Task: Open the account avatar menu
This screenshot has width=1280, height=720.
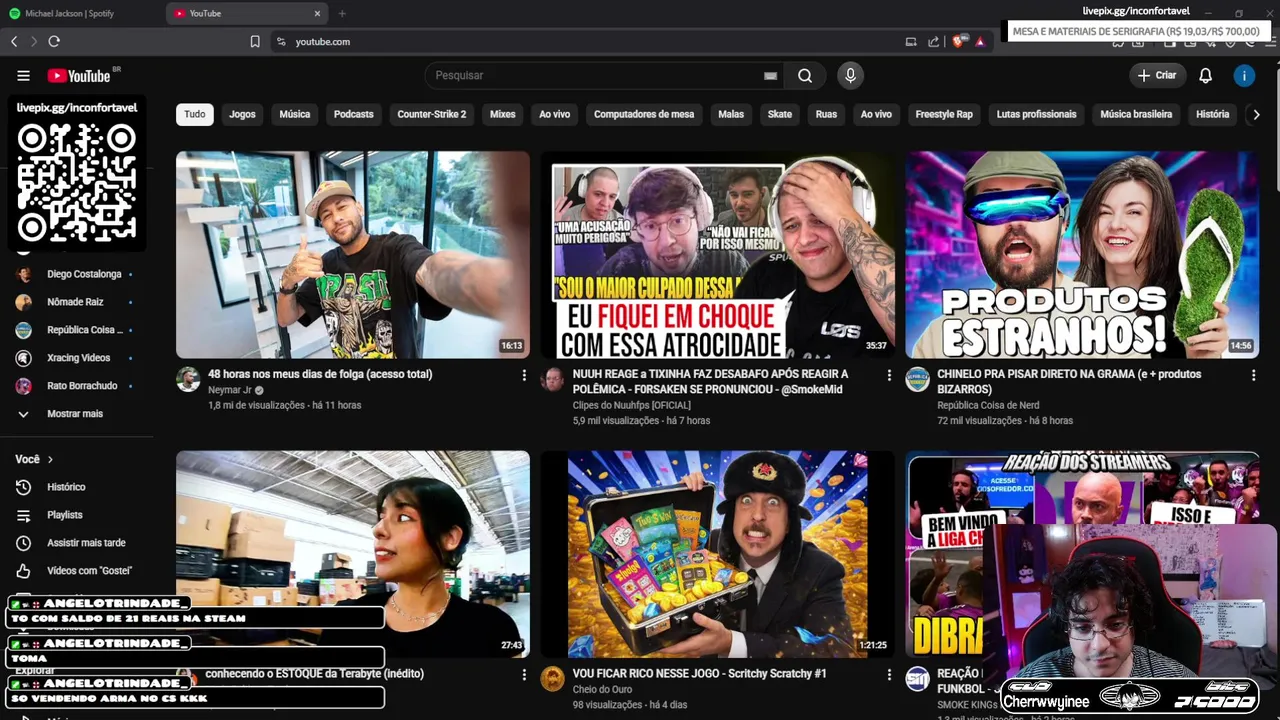Action: coord(1244,76)
